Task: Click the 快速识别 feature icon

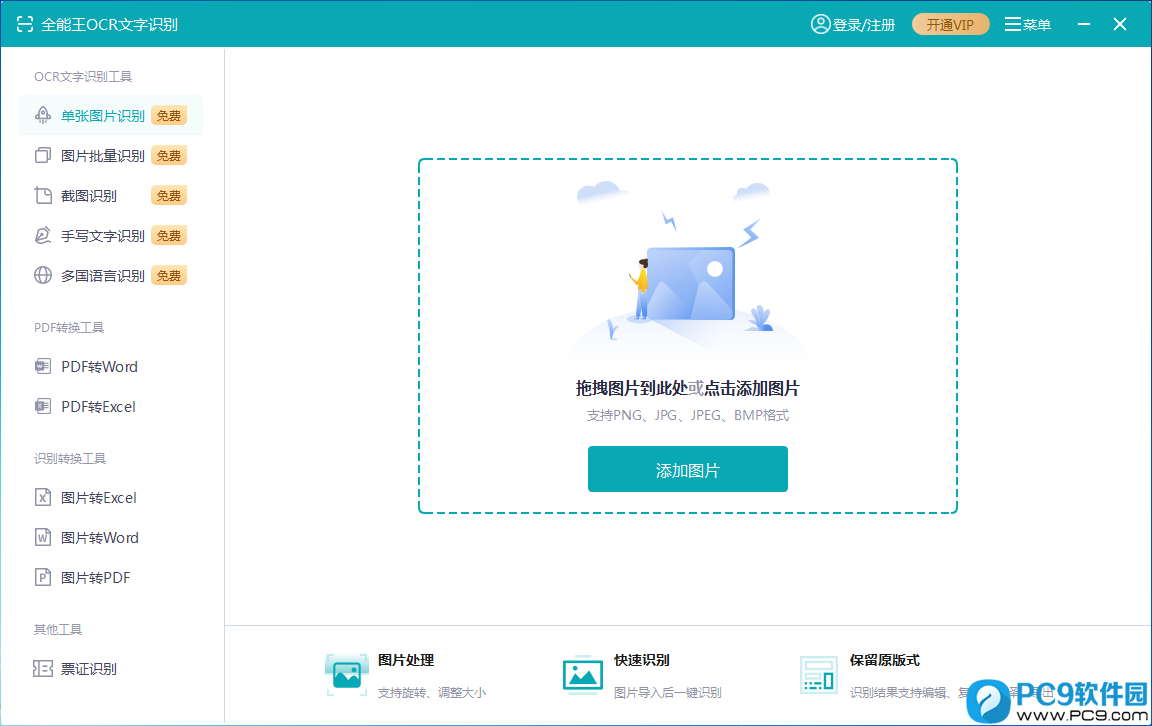Action: [583, 675]
